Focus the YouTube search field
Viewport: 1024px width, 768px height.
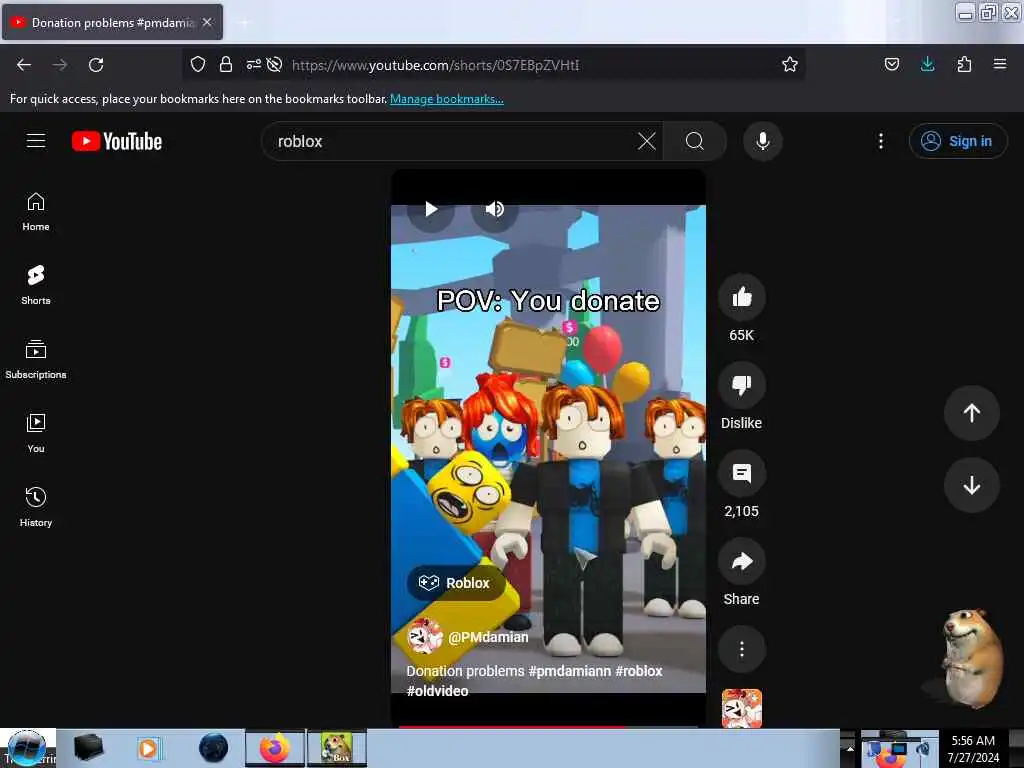[451, 141]
